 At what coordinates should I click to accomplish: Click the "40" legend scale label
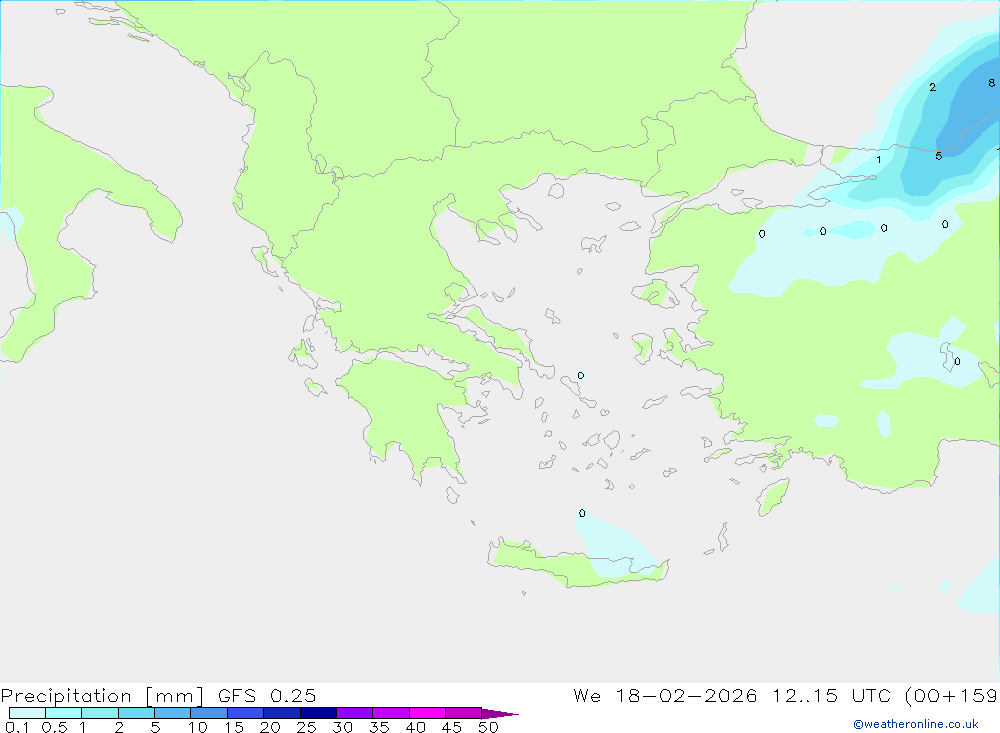pyautogui.click(x=415, y=727)
